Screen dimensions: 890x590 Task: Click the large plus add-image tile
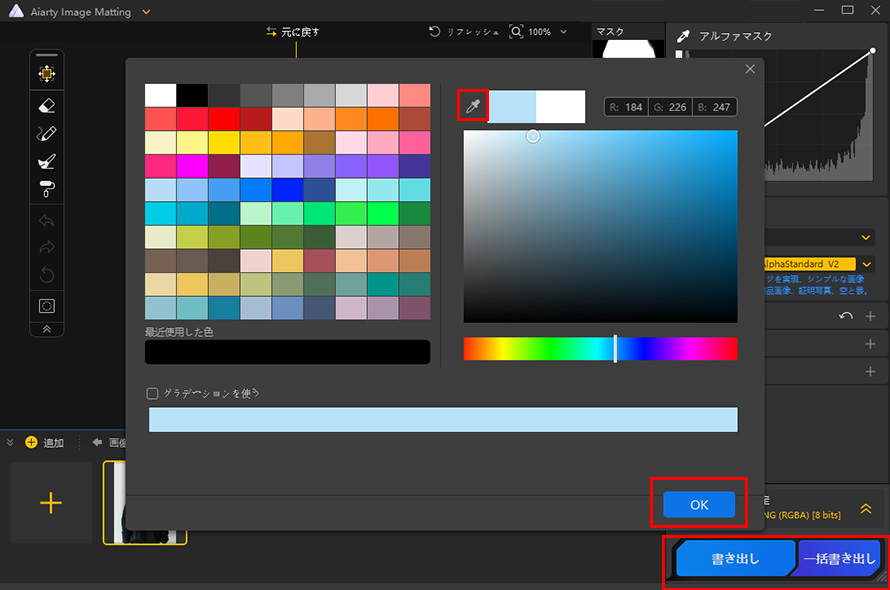51,503
